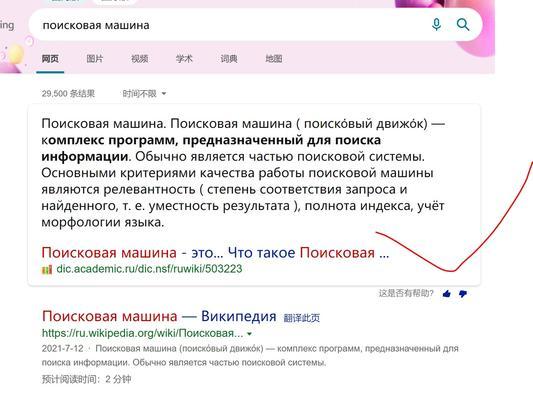
Task: Click the '29,500 条结果' result count text
Action: click(68, 93)
